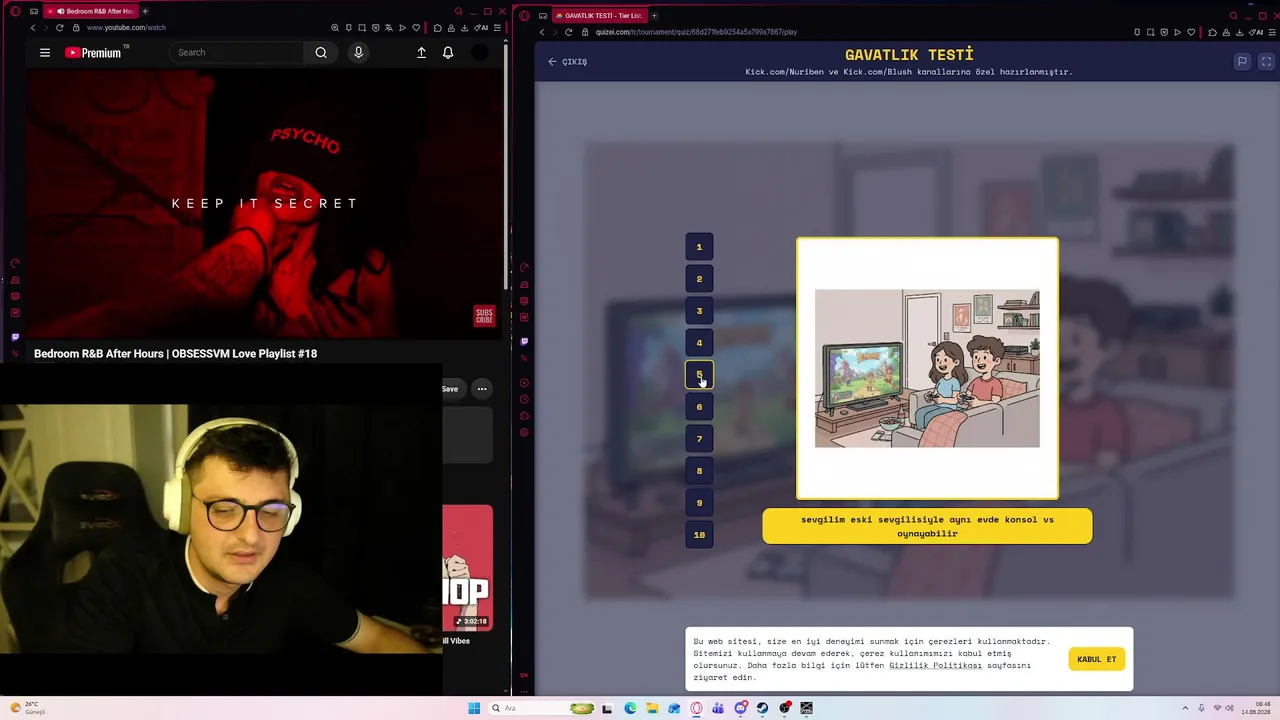The width and height of the screenshot is (1280, 720).
Task: Reload the YouTube page
Action: [60, 28]
